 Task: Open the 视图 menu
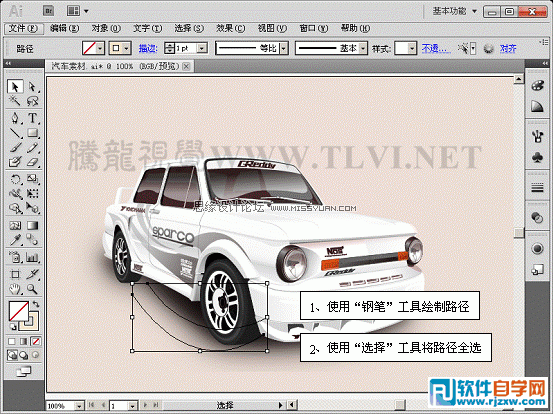pos(272,28)
